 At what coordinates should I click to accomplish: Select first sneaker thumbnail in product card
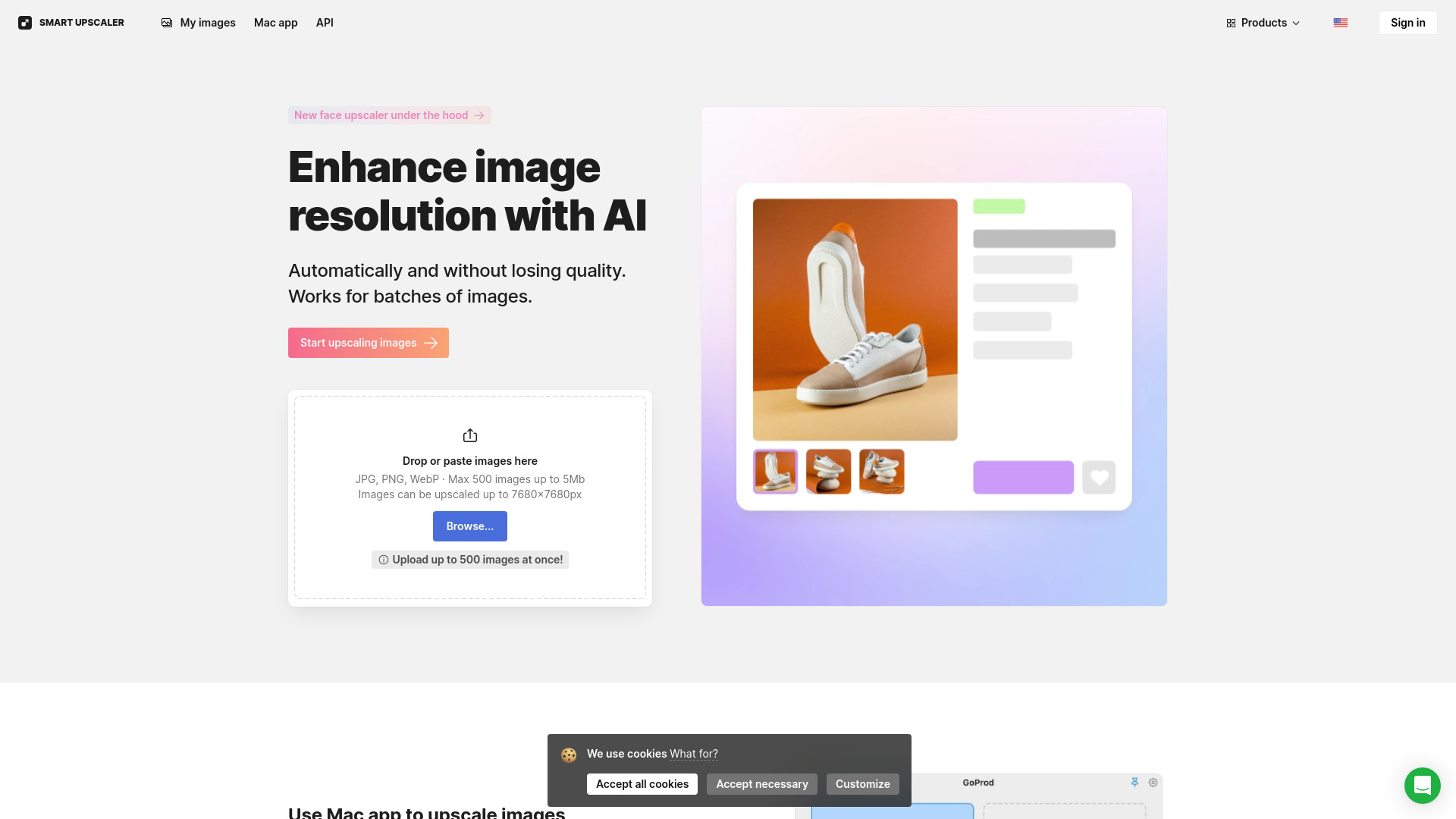775,470
